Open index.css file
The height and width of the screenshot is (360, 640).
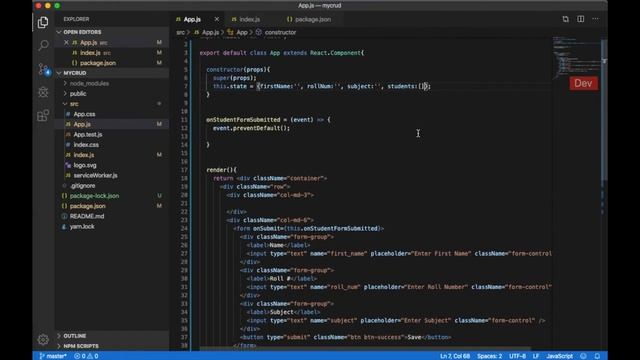[86, 144]
